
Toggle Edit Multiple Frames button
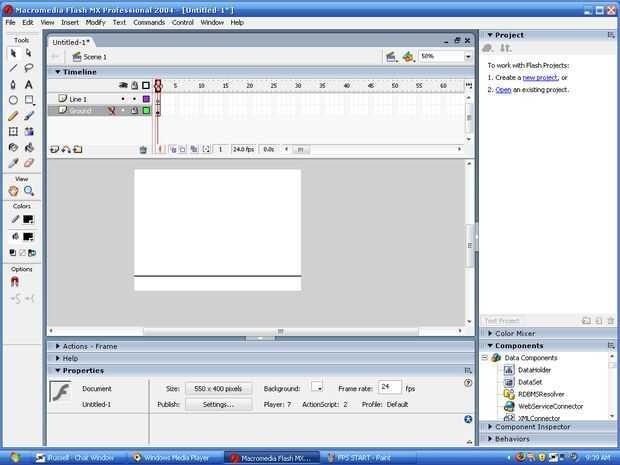(x=194, y=149)
